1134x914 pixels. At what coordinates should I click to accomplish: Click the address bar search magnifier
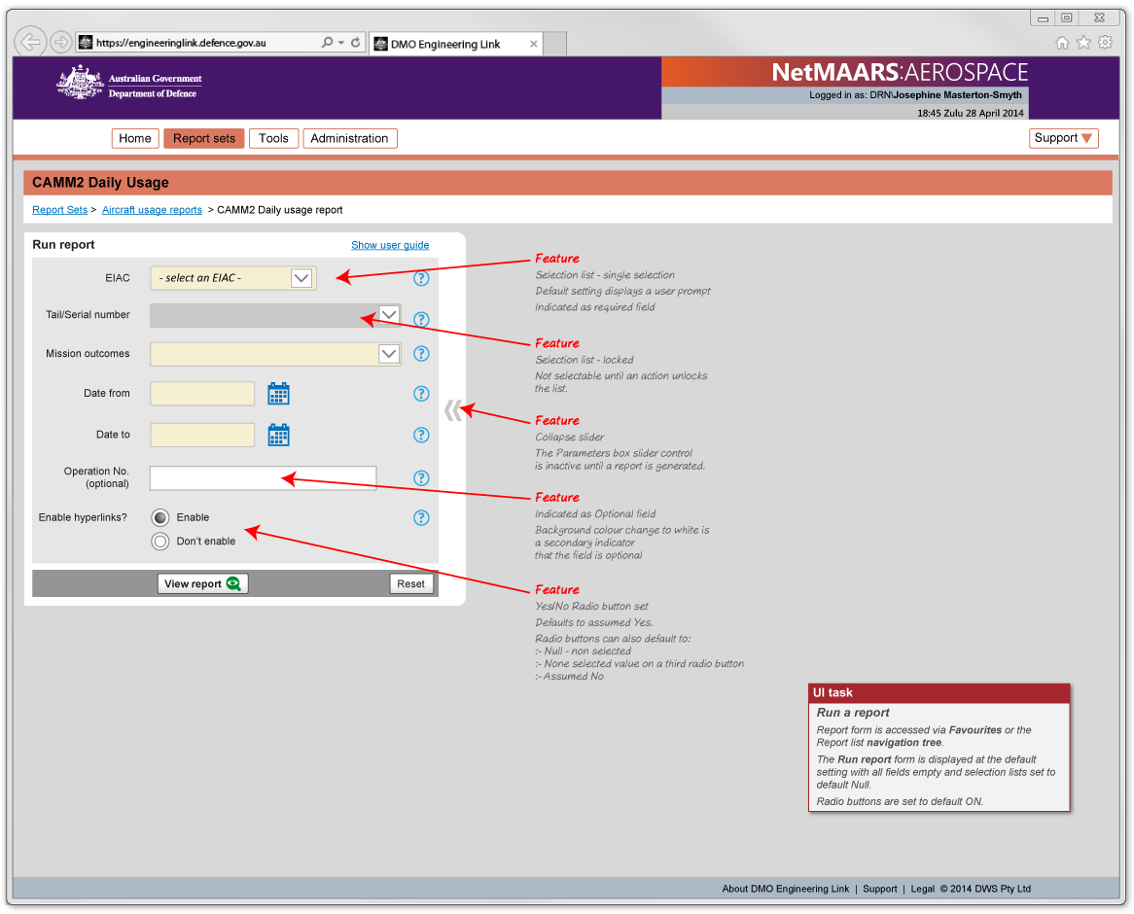point(327,43)
